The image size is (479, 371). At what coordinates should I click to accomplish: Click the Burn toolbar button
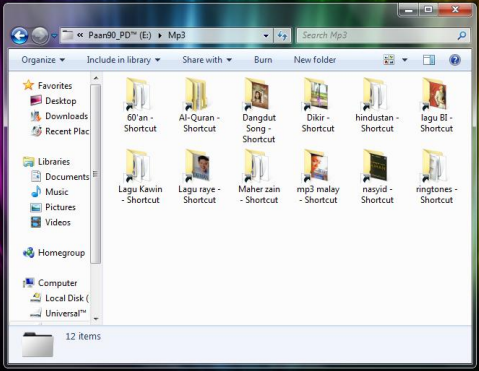[x=263, y=60]
